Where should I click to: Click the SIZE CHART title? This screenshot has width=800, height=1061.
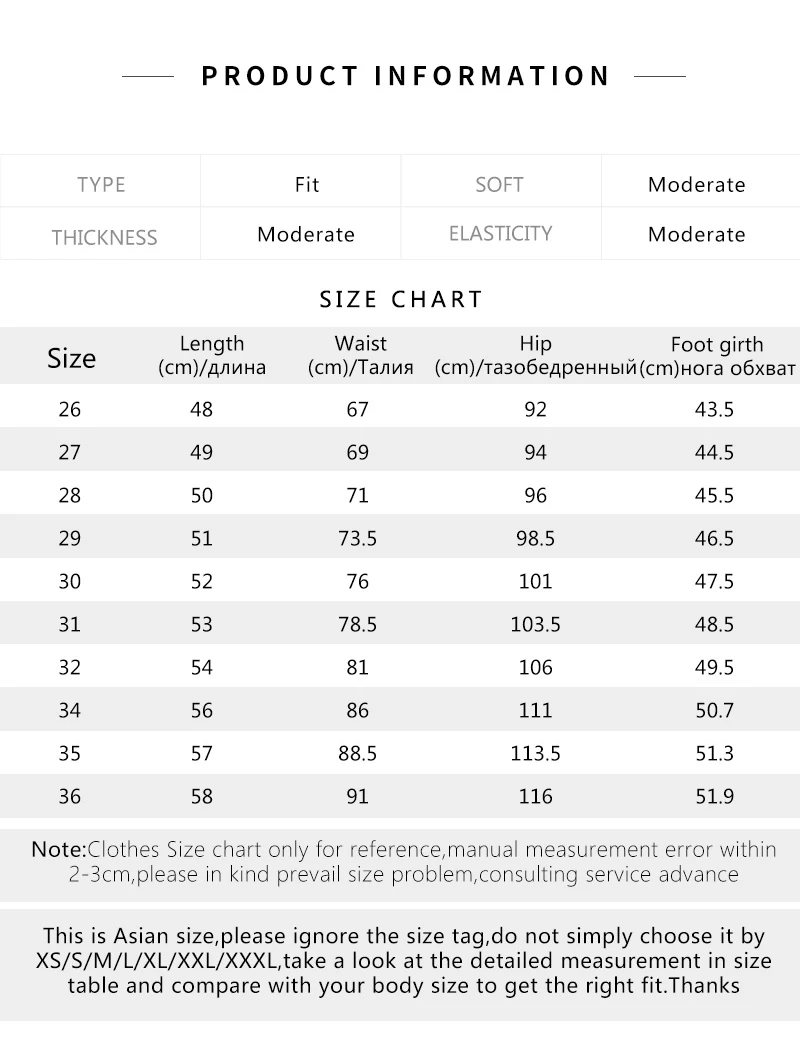click(x=401, y=299)
